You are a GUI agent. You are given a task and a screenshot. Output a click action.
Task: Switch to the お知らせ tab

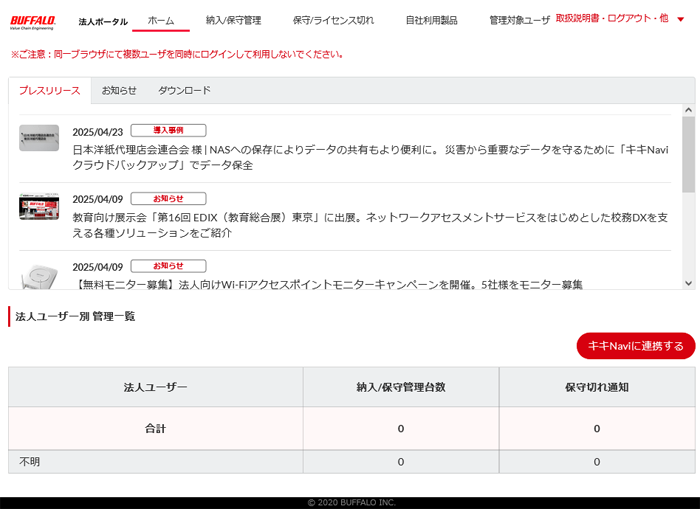119,90
